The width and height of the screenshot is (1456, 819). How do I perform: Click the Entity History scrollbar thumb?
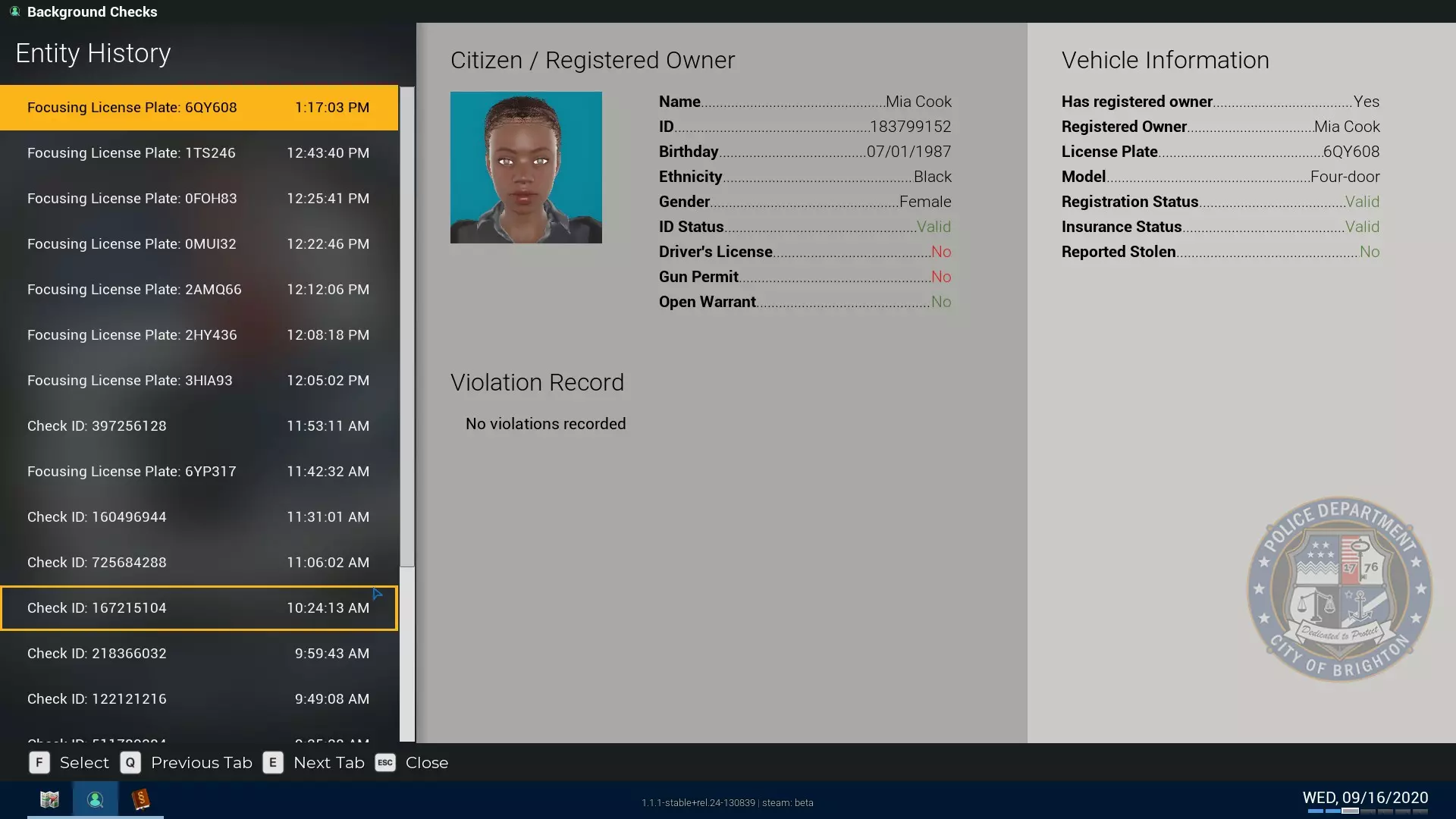407,326
